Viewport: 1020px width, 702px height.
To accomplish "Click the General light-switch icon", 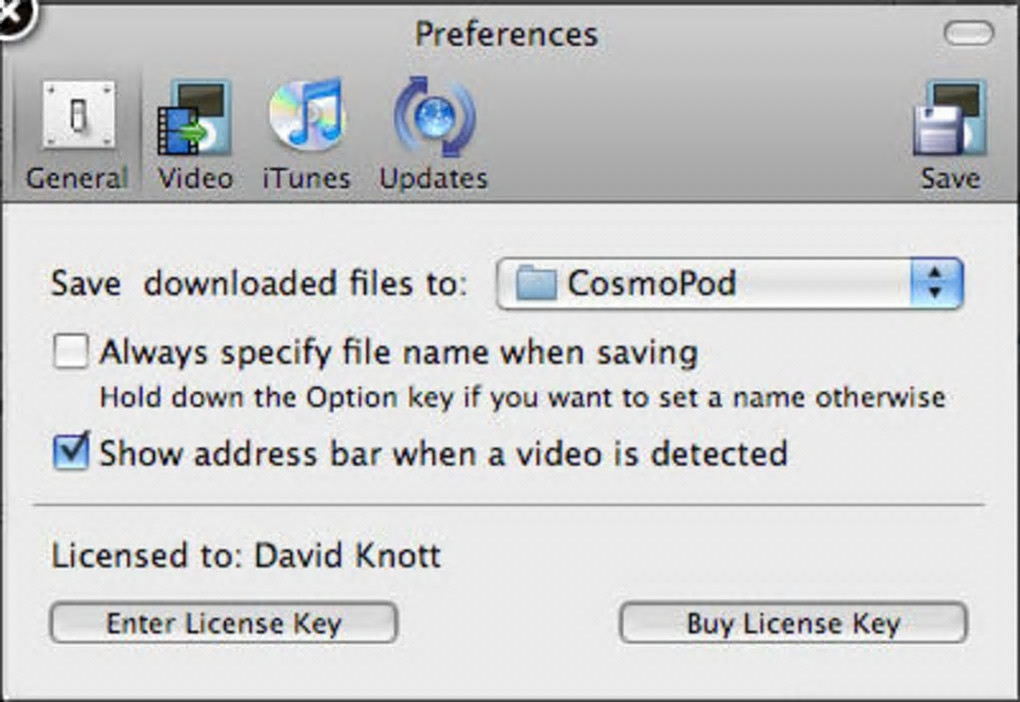I will [77, 115].
